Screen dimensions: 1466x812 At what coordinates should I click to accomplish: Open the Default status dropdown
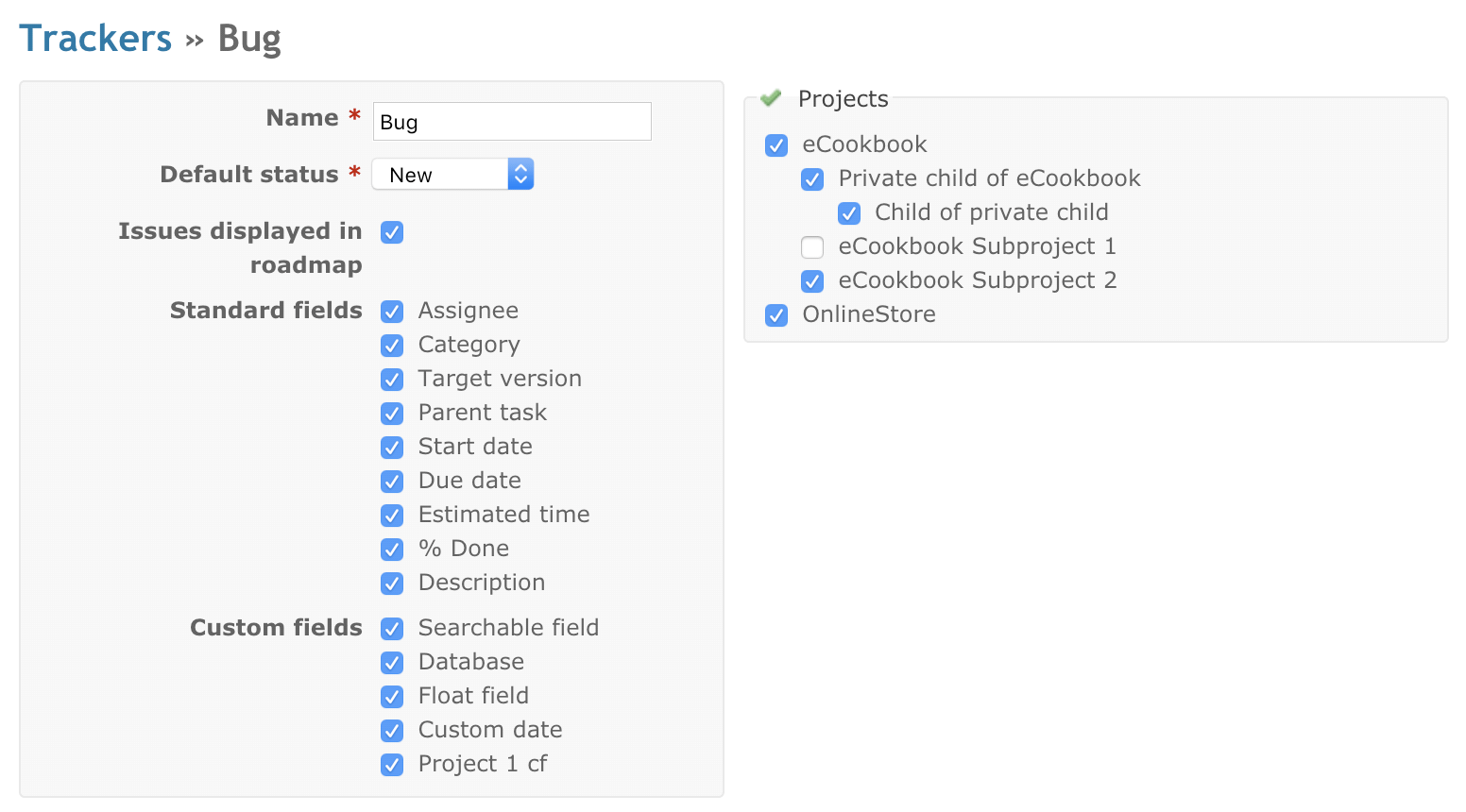[x=453, y=174]
